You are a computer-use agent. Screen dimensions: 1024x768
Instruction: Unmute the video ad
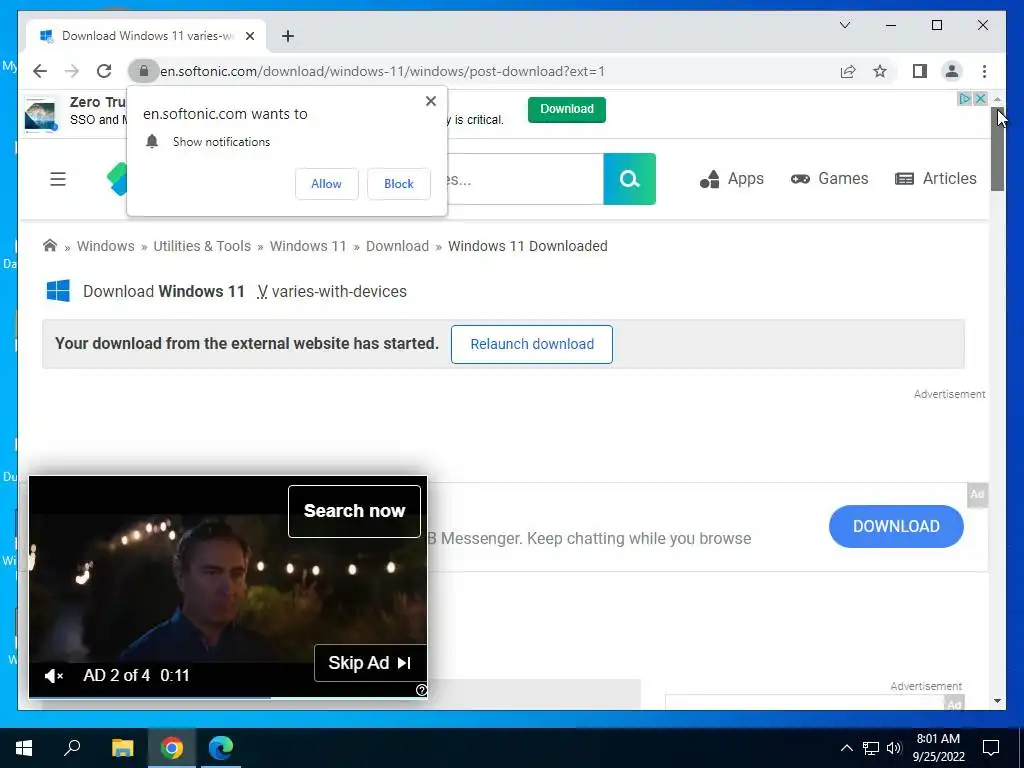click(53, 676)
